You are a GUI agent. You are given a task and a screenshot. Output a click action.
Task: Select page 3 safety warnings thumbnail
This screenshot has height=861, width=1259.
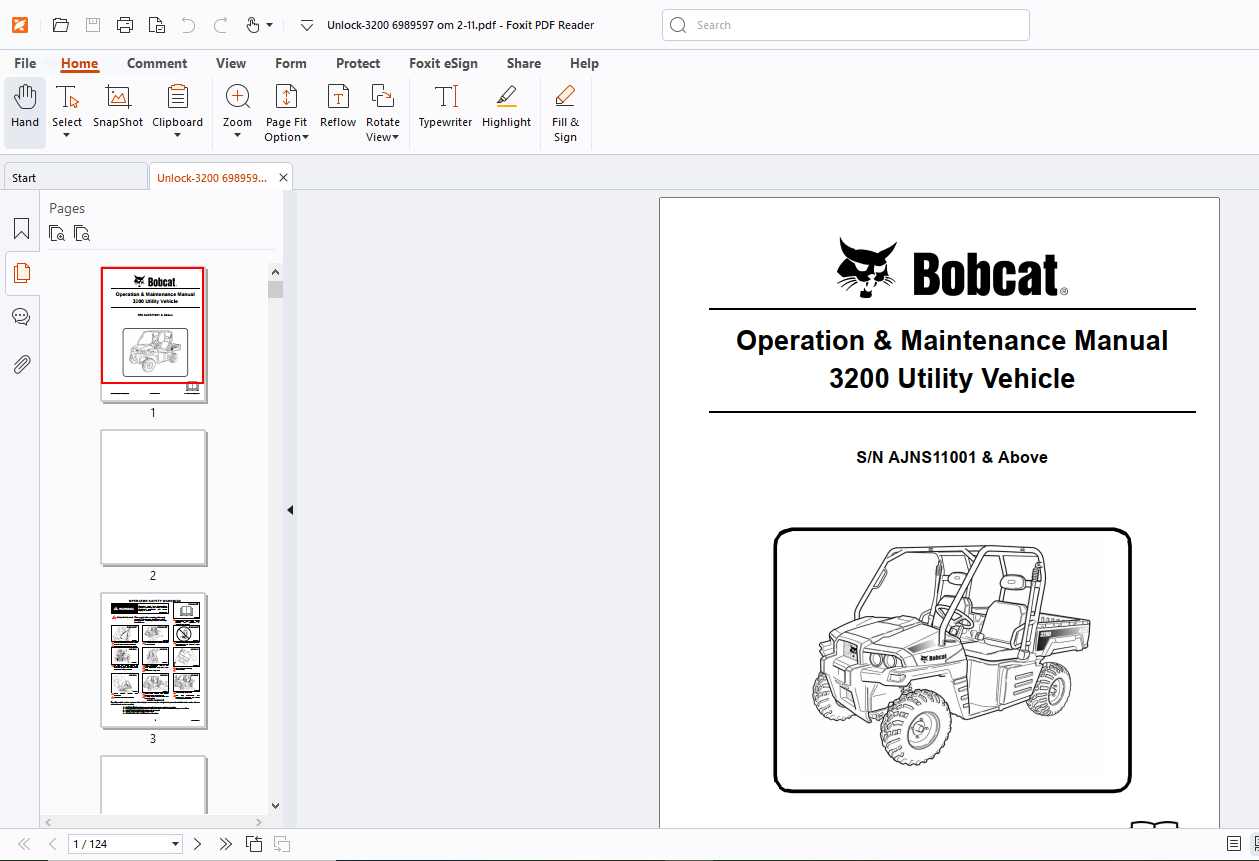(x=153, y=660)
